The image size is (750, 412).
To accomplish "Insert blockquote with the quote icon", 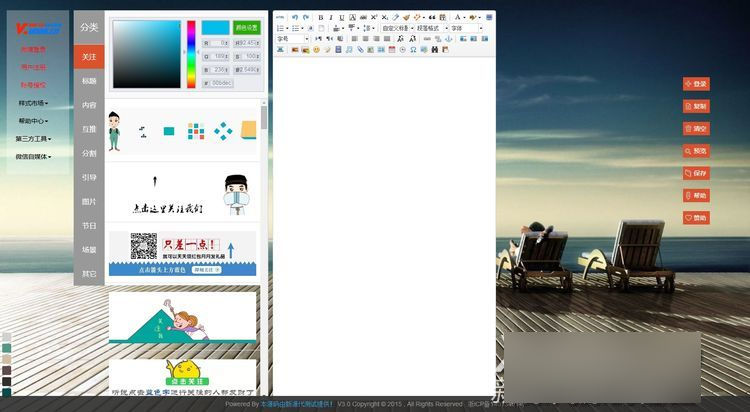I will (432, 17).
